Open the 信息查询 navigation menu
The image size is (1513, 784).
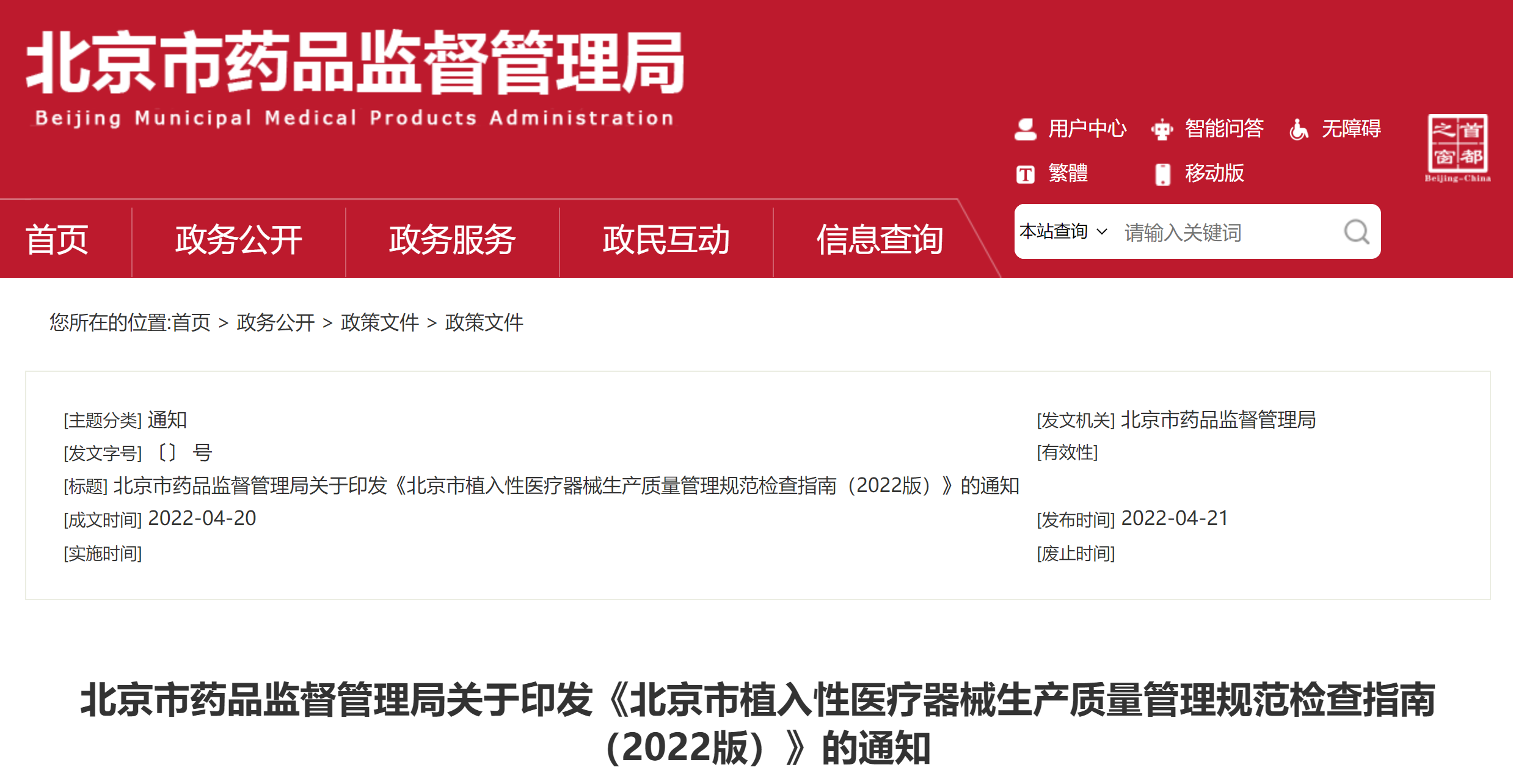880,239
